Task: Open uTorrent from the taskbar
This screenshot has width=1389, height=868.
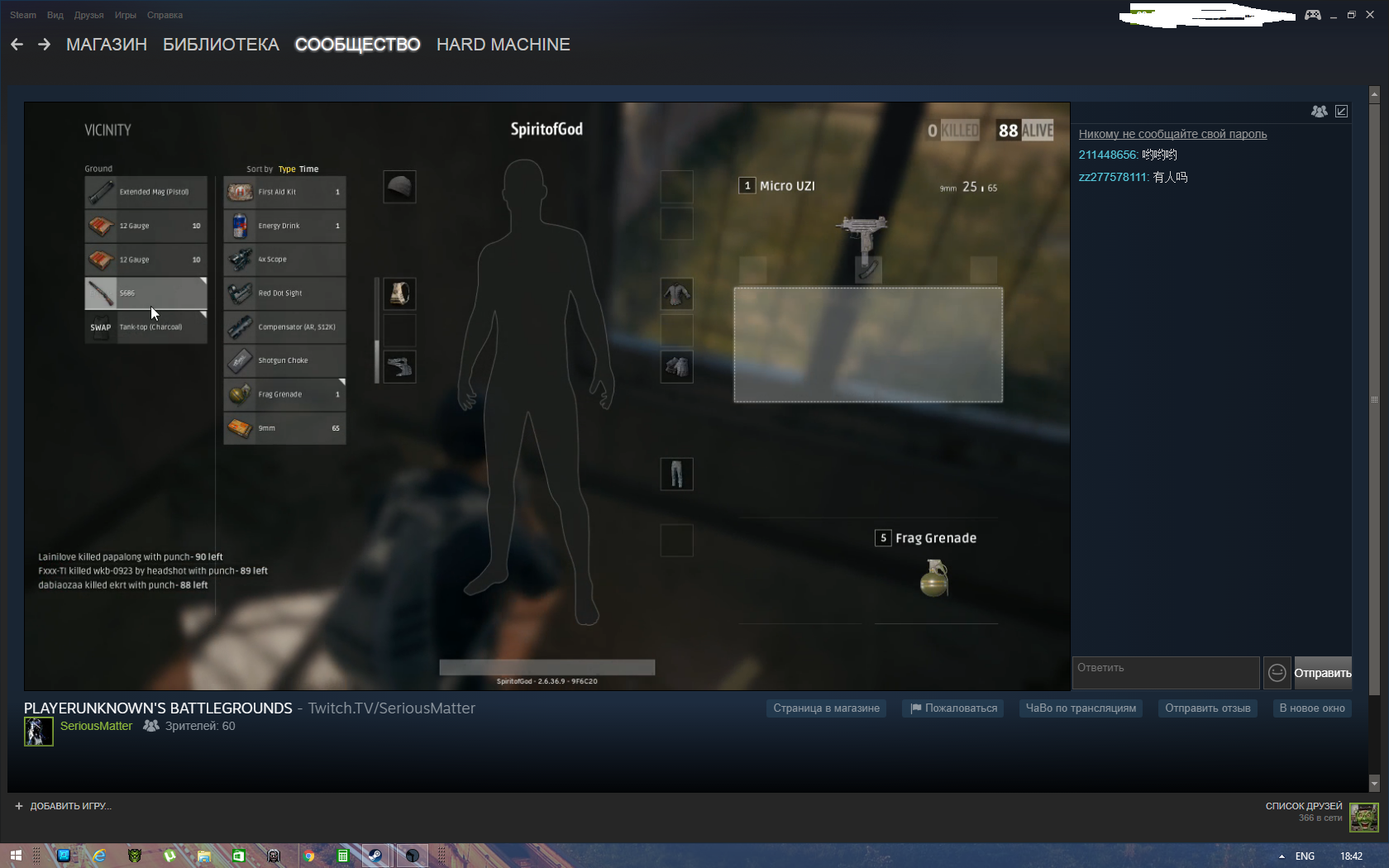Action: tap(169, 856)
